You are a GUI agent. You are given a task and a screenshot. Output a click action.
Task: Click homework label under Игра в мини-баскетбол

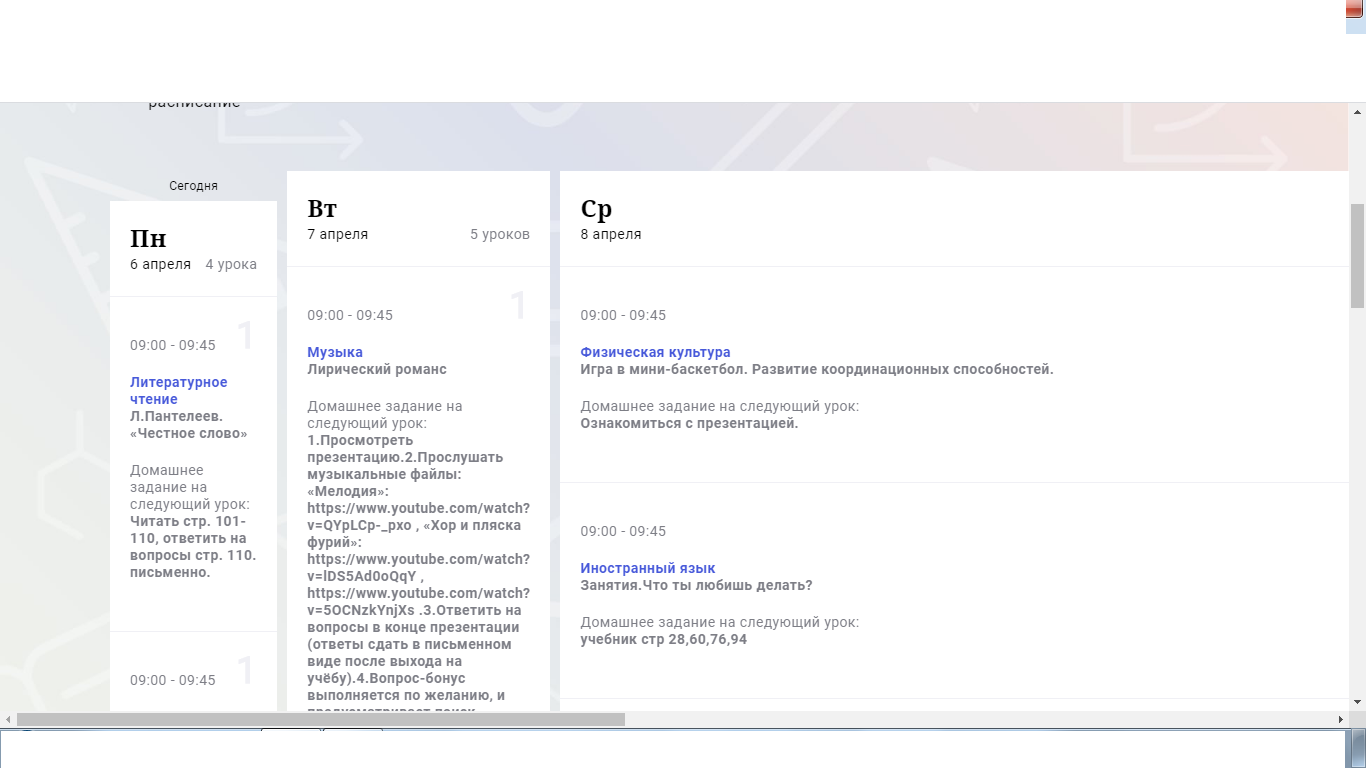click(720, 406)
